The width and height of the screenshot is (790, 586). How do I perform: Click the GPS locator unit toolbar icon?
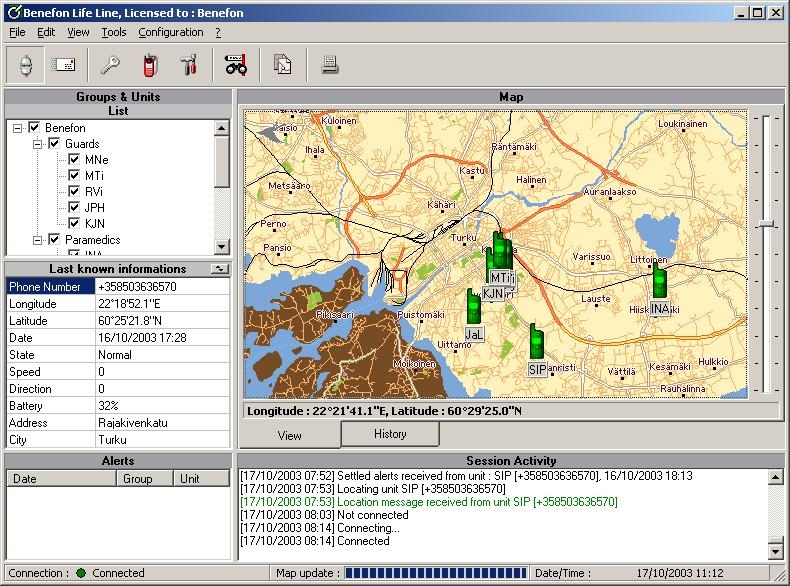25,65
